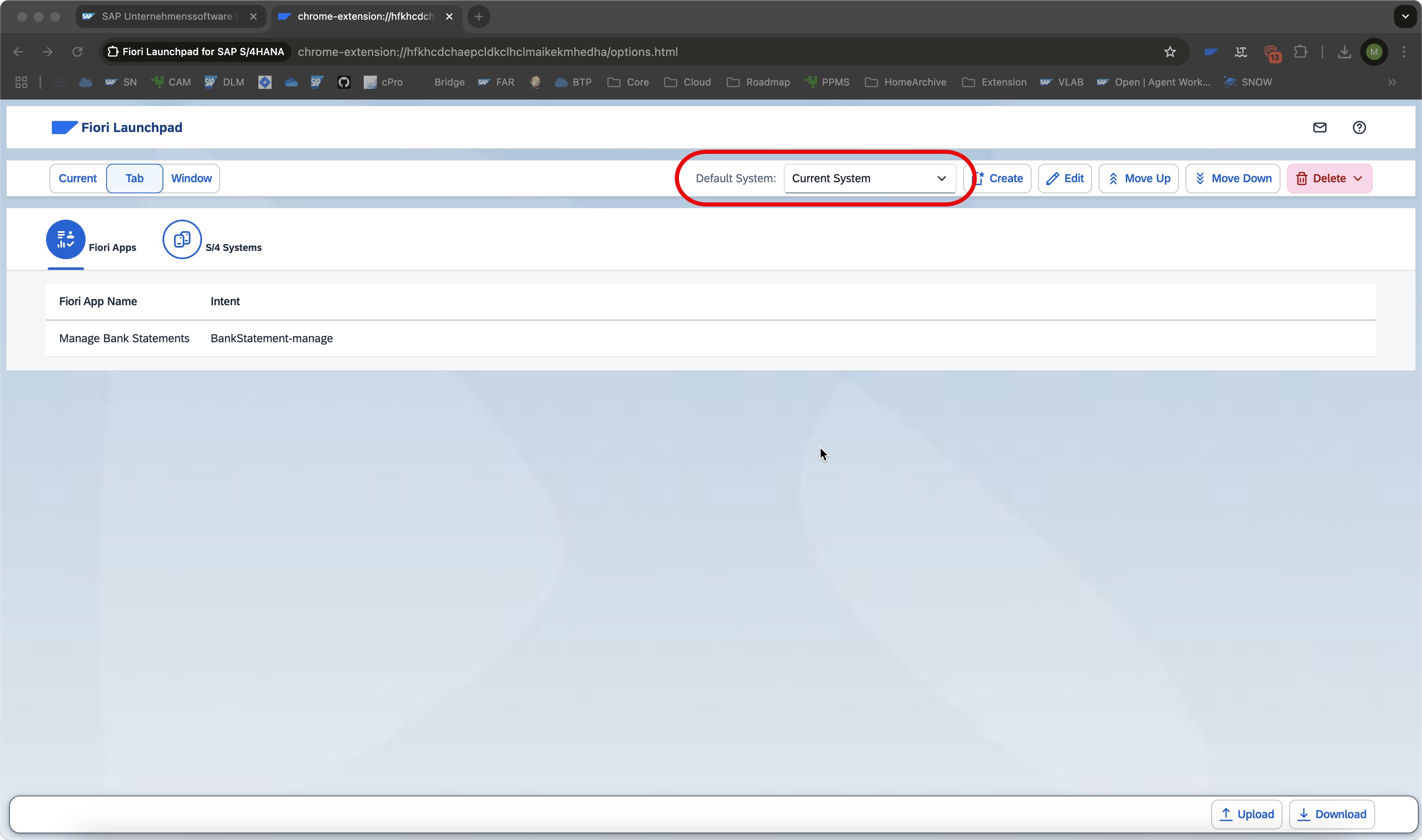The height and width of the screenshot is (840, 1422).
Task: Open the DLM bookmark
Action: pyautogui.click(x=225, y=82)
